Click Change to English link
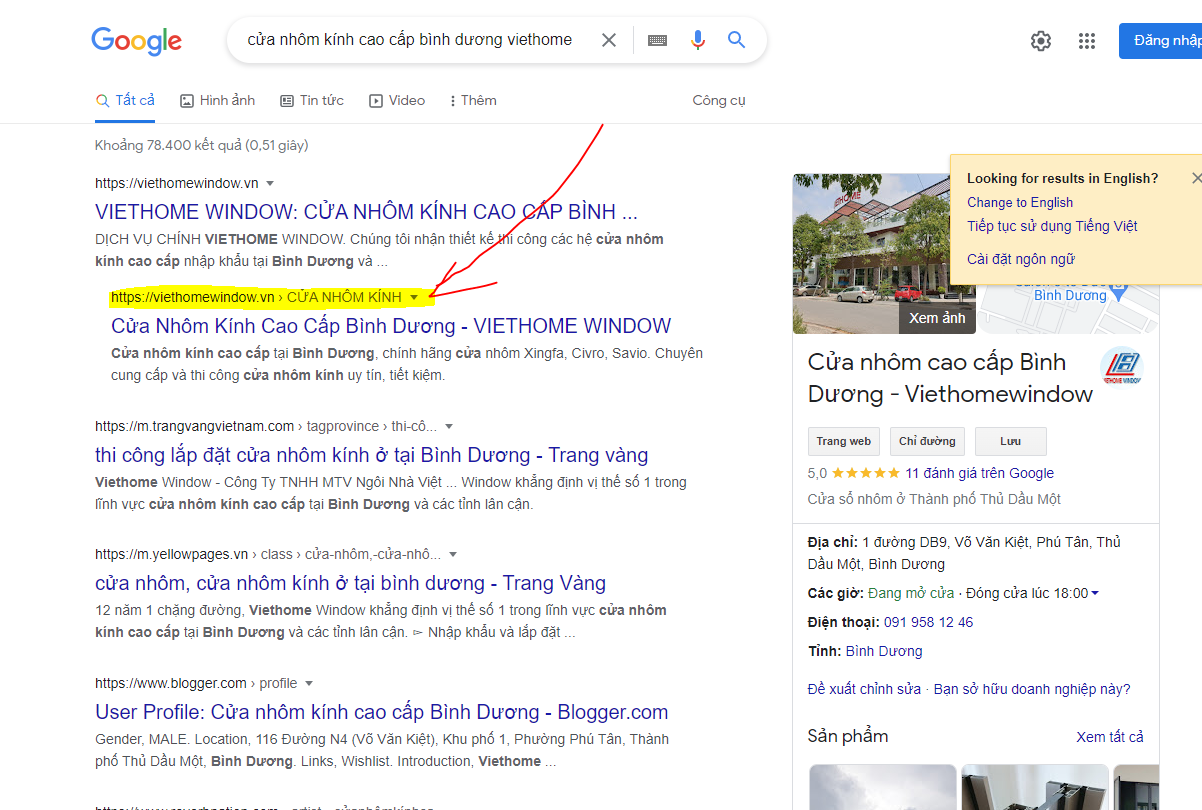Image resolution: width=1202 pixels, height=810 pixels. 1020,202
